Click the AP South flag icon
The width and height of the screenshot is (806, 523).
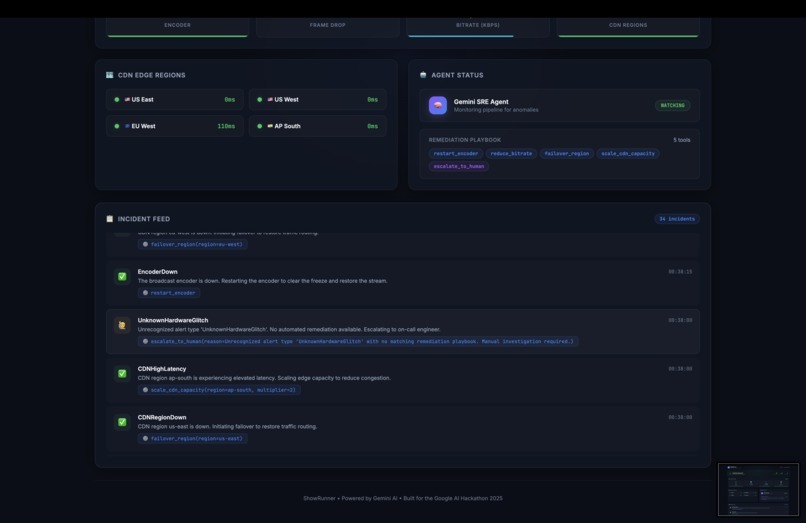pyautogui.click(x=270, y=126)
